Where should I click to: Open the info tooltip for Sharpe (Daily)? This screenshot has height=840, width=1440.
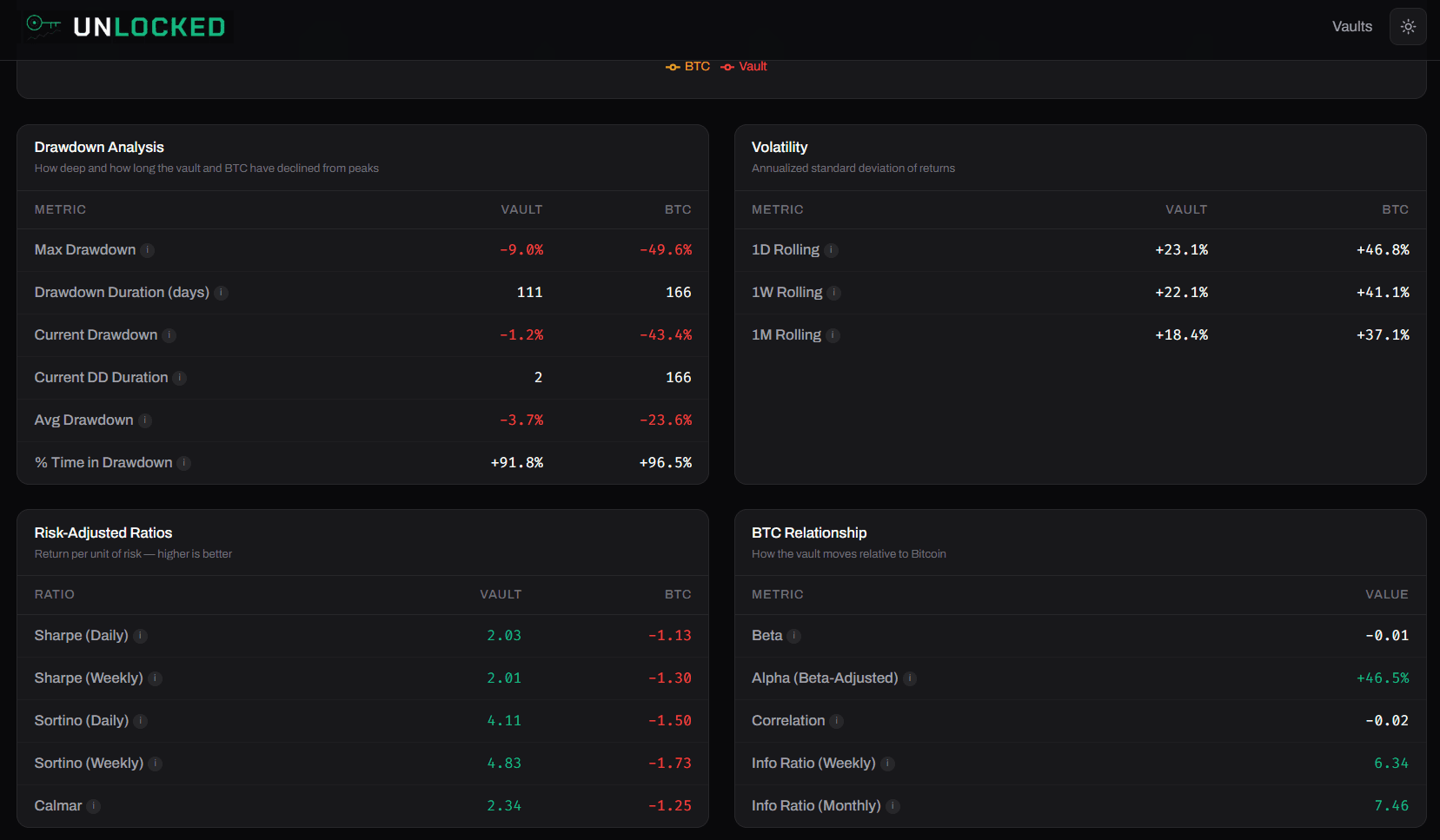[x=141, y=636]
